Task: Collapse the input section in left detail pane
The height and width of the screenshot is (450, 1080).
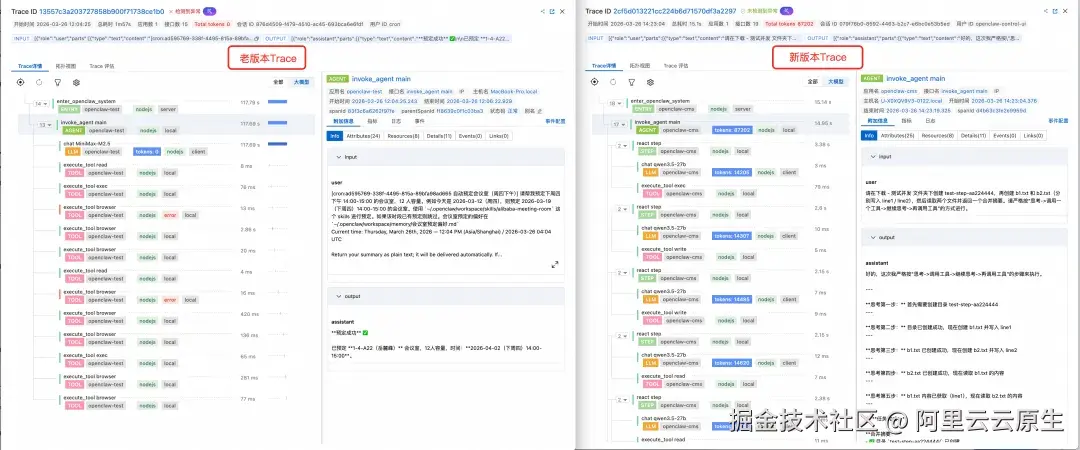Action: (338, 157)
